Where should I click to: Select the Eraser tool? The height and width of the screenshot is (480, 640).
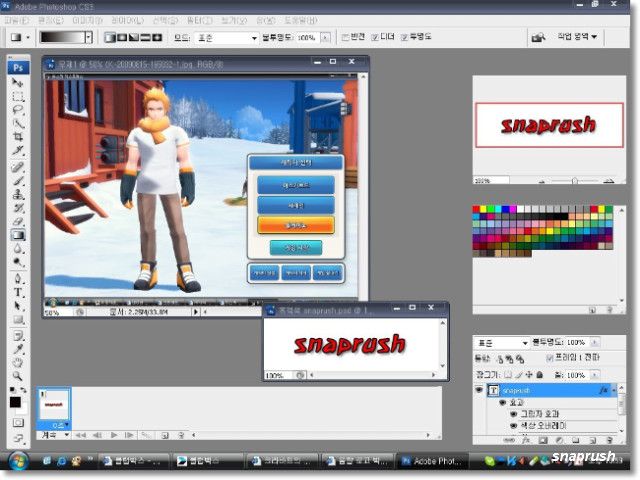click(18, 222)
